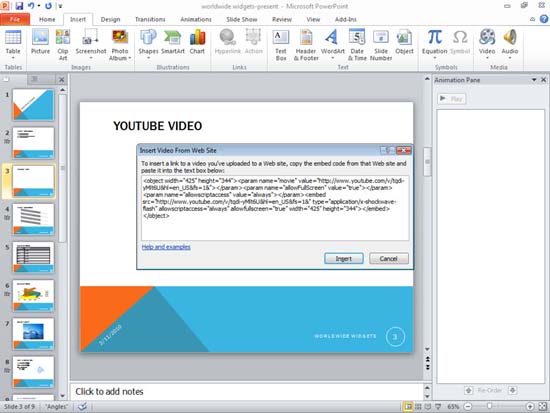
Task: Switch to Normal view in status bar
Action: pyautogui.click(x=408, y=407)
